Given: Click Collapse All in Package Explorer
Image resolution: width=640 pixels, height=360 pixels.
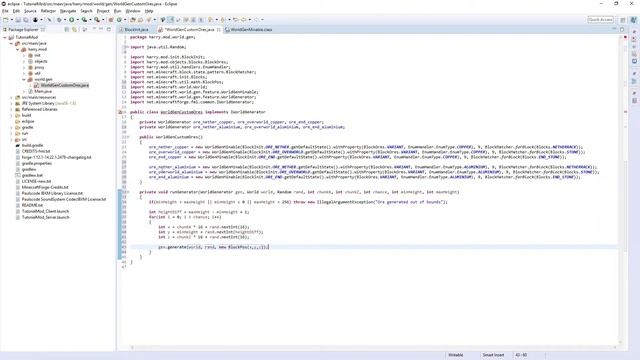Looking at the screenshot, I should (67, 29).
